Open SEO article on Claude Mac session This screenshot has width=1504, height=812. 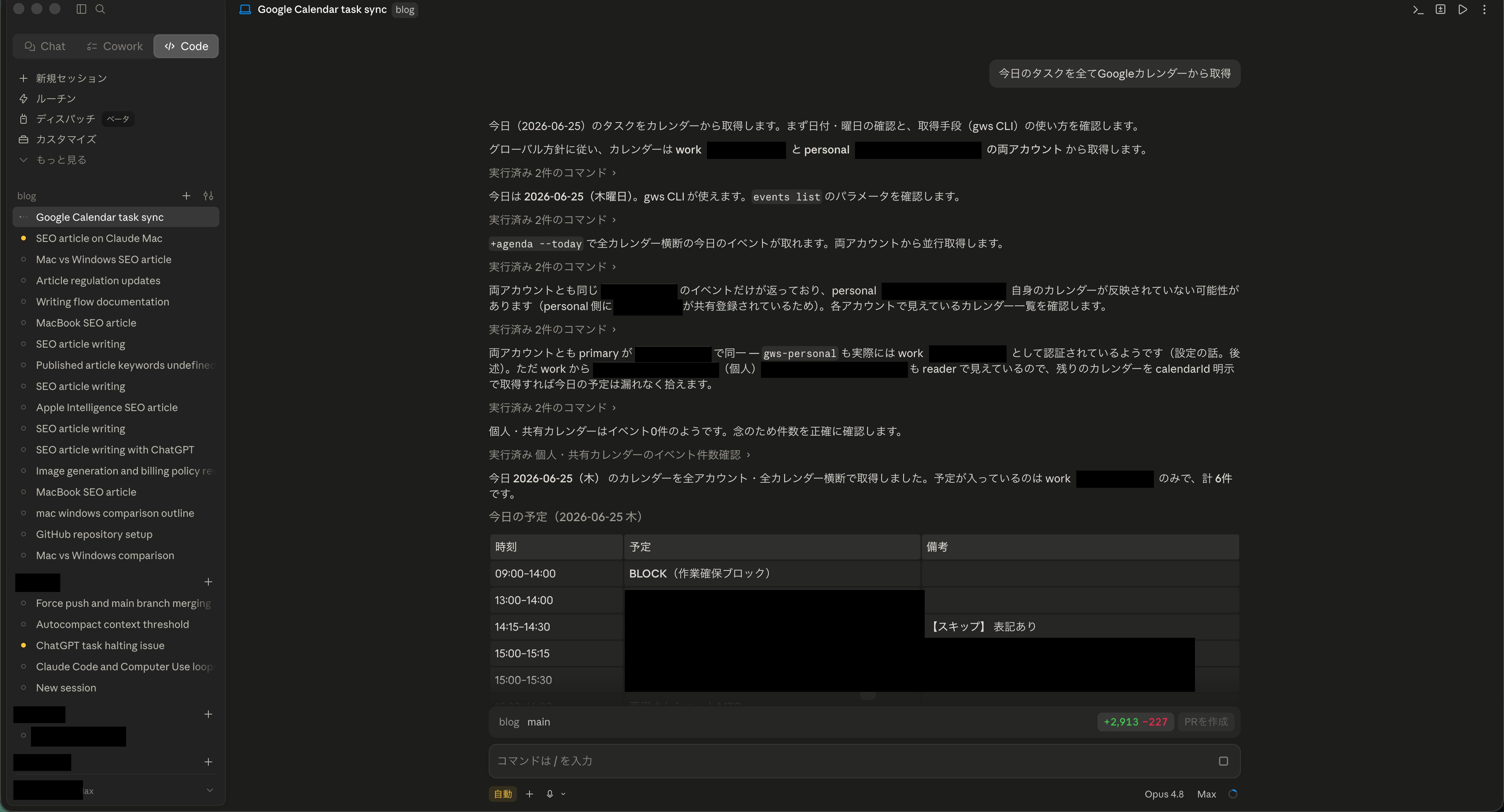click(116, 238)
